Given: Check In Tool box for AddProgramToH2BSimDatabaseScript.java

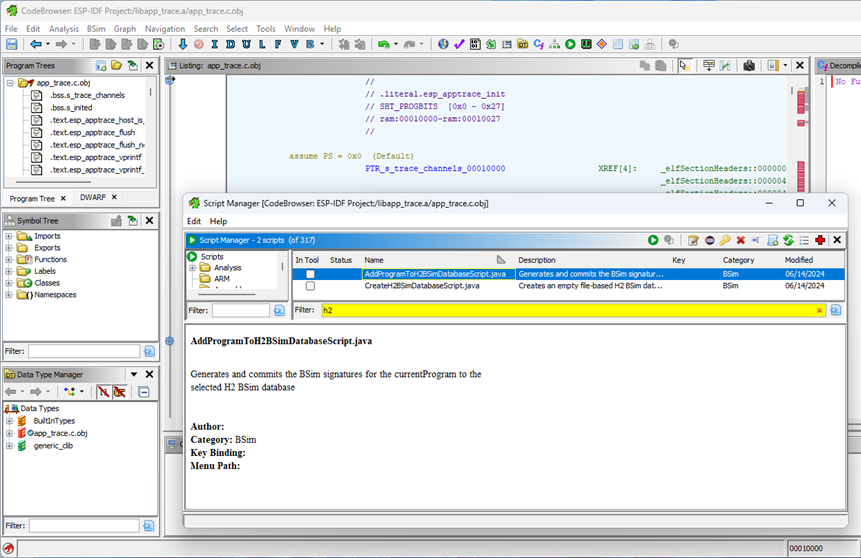Looking at the screenshot, I should (x=310, y=274).
